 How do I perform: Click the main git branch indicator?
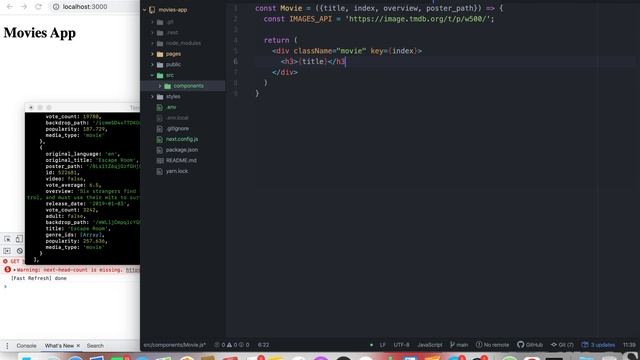(x=459, y=345)
